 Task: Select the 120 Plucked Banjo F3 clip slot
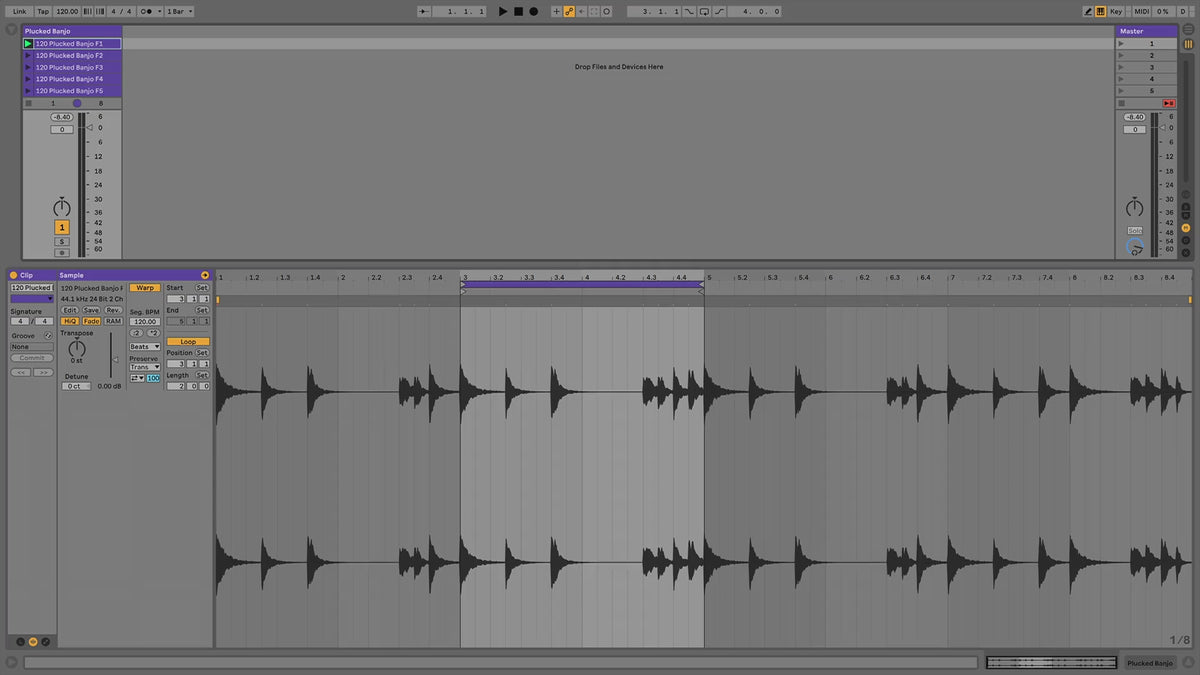72,67
